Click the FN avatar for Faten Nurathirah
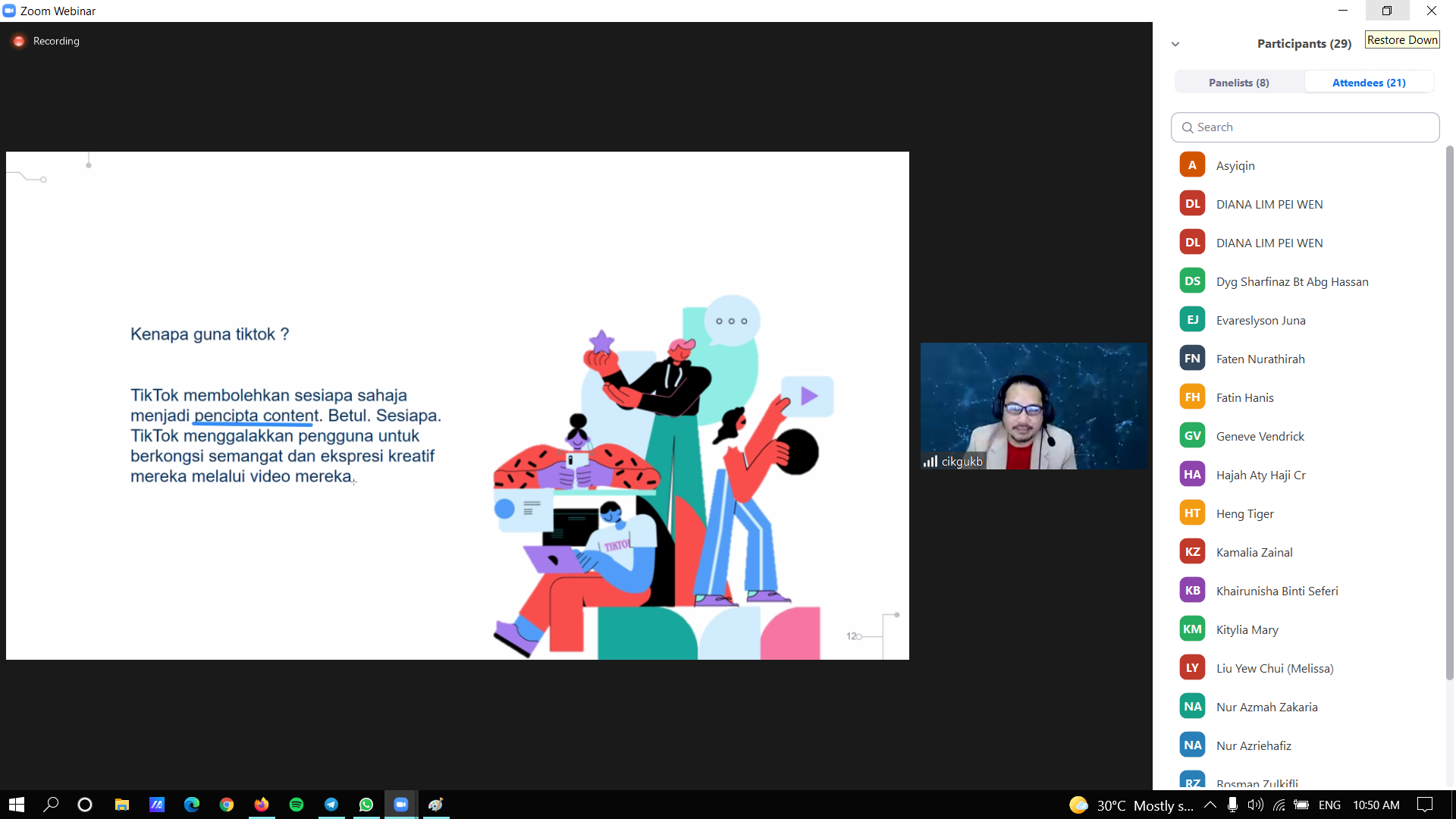This screenshot has width=1456, height=819. (1192, 359)
